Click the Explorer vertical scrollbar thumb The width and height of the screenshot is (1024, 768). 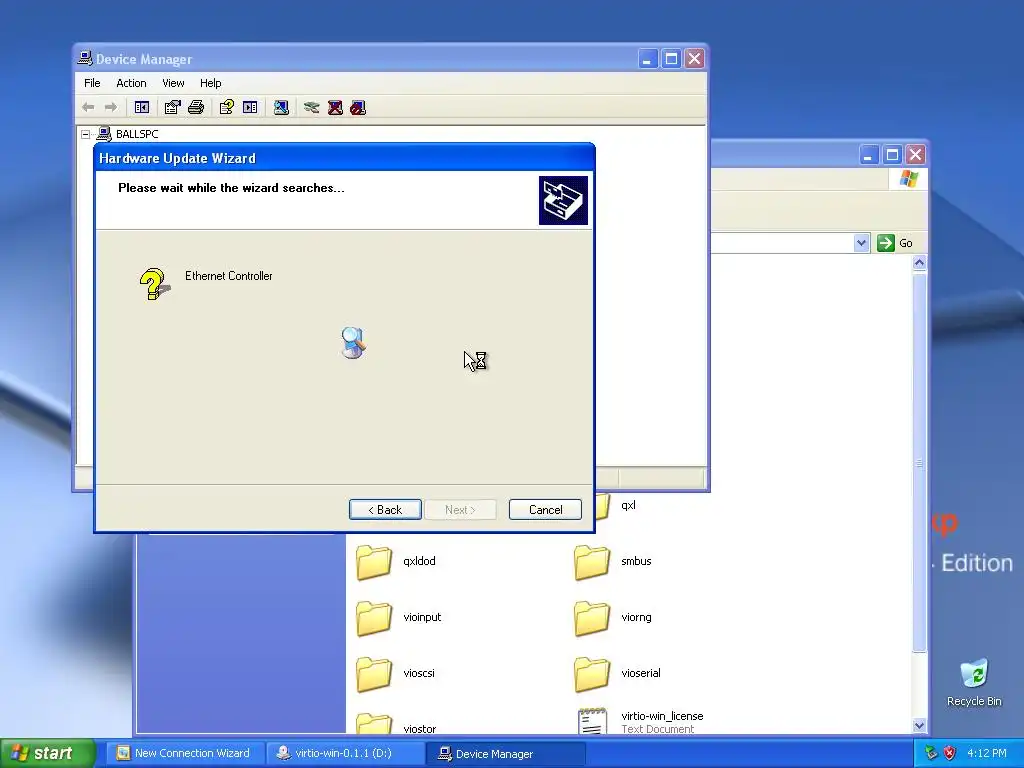(x=920, y=462)
